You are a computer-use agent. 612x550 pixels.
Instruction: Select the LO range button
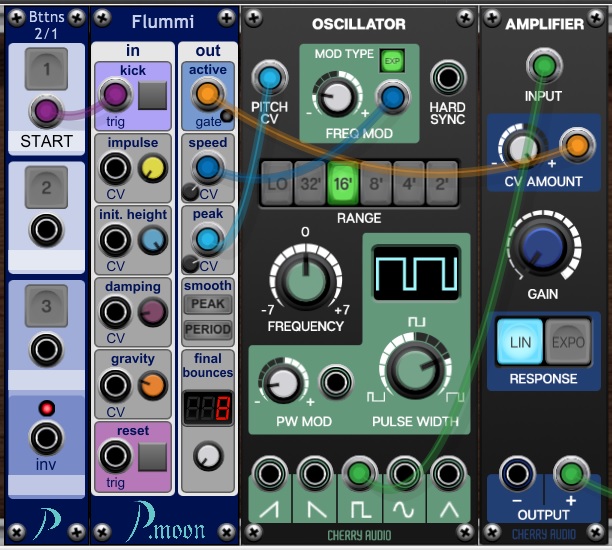click(x=275, y=183)
